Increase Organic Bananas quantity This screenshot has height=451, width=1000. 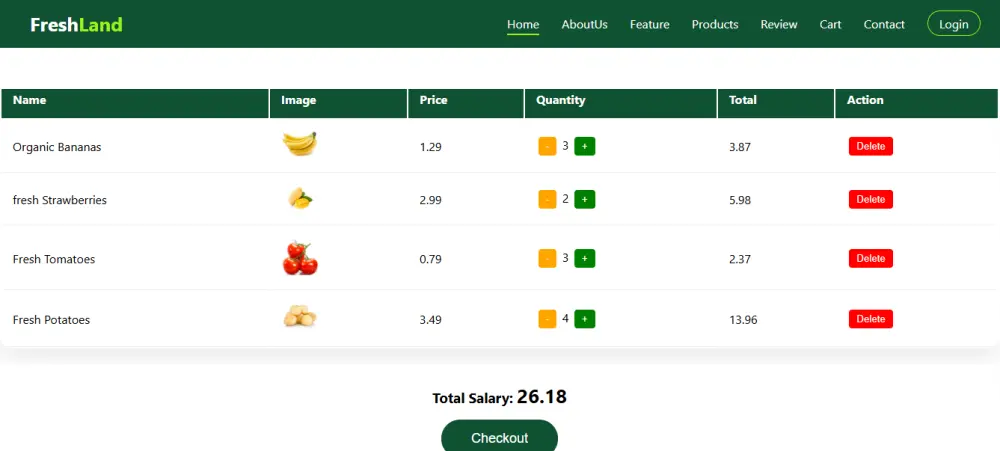coord(585,146)
